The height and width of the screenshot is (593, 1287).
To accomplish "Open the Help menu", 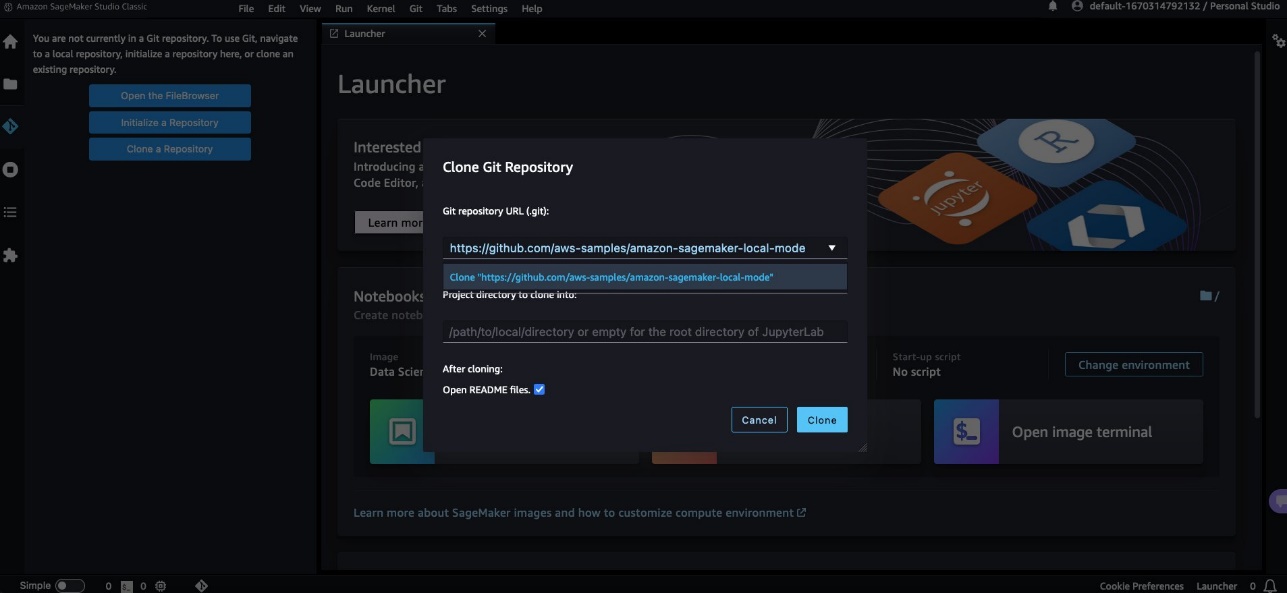I will tap(532, 8).
